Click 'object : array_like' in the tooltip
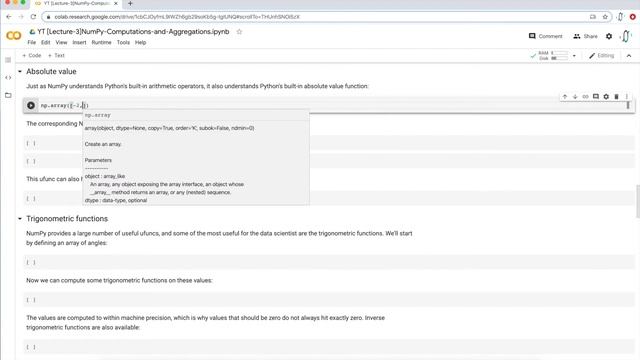This screenshot has width=640, height=360. click(105, 176)
